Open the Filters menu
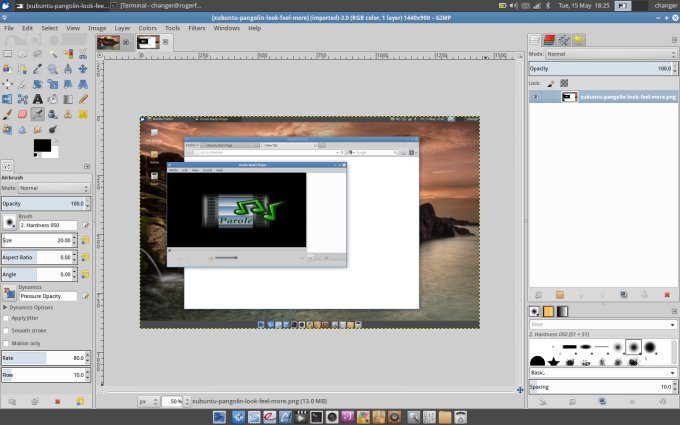The width and height of the screenshot is (680, 425). (x=197, y=28)
